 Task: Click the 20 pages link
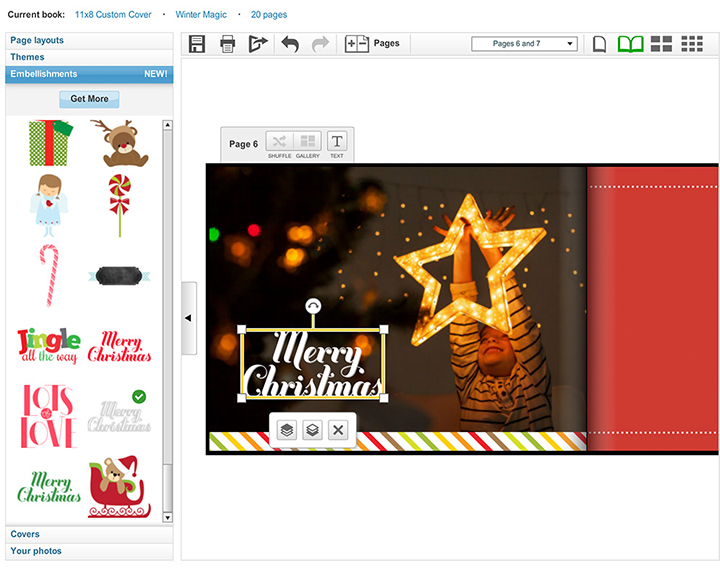[269, 15]
